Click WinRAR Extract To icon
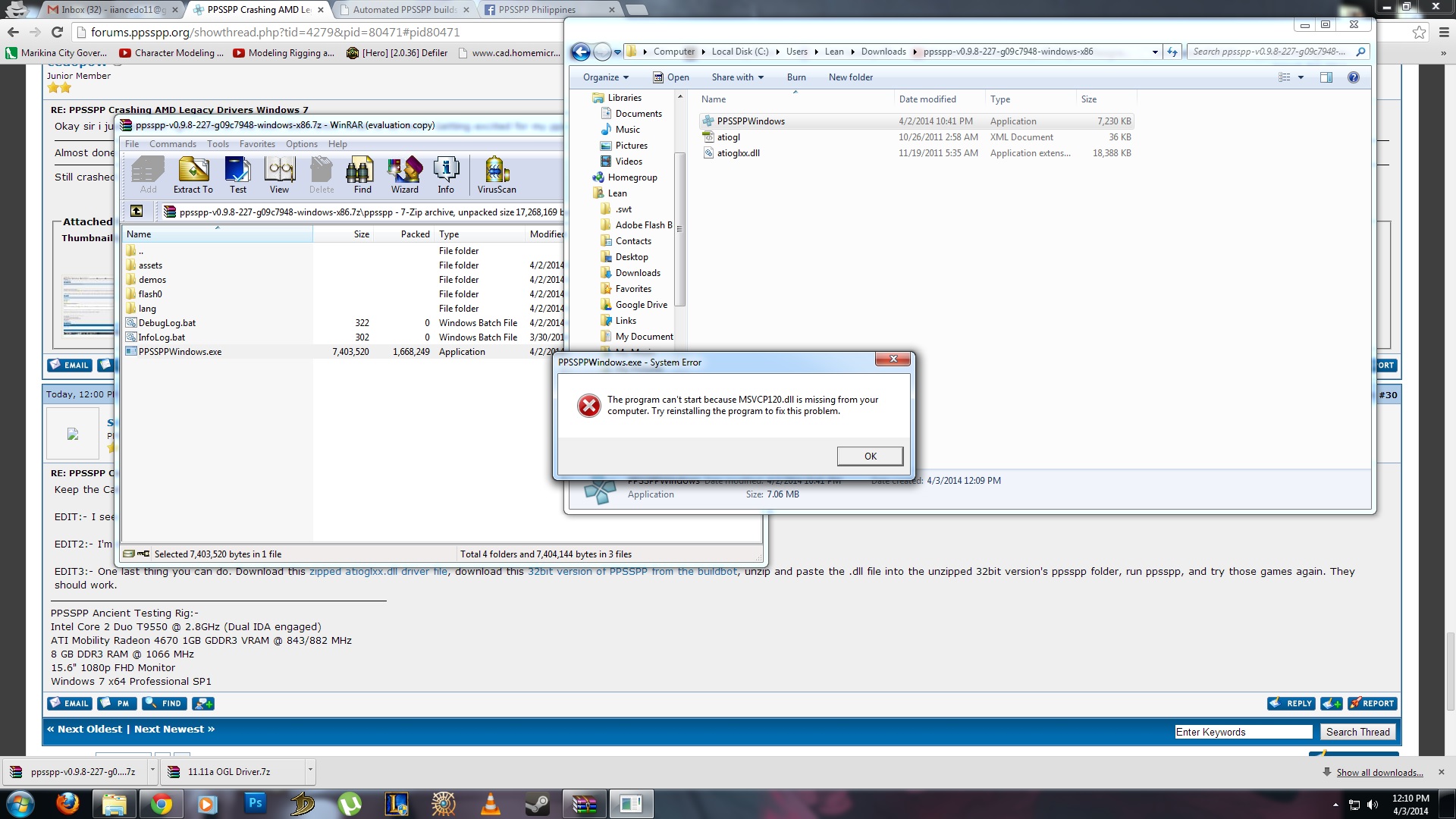Image resolution: width=1456 pixels, height=819 pixels. click(193, 174)
